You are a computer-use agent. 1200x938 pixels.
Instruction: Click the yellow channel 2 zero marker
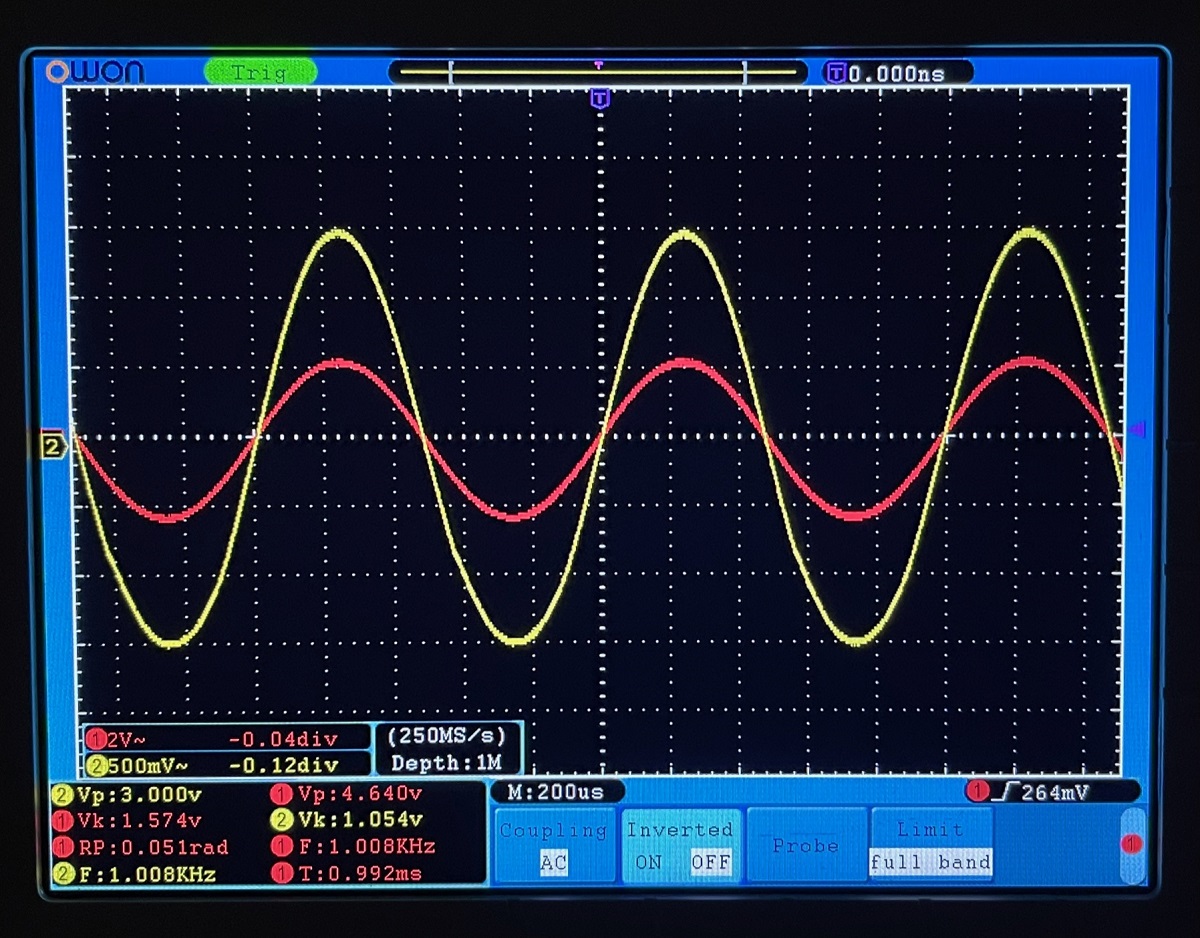pyautogui.click(x=52, y=444)
